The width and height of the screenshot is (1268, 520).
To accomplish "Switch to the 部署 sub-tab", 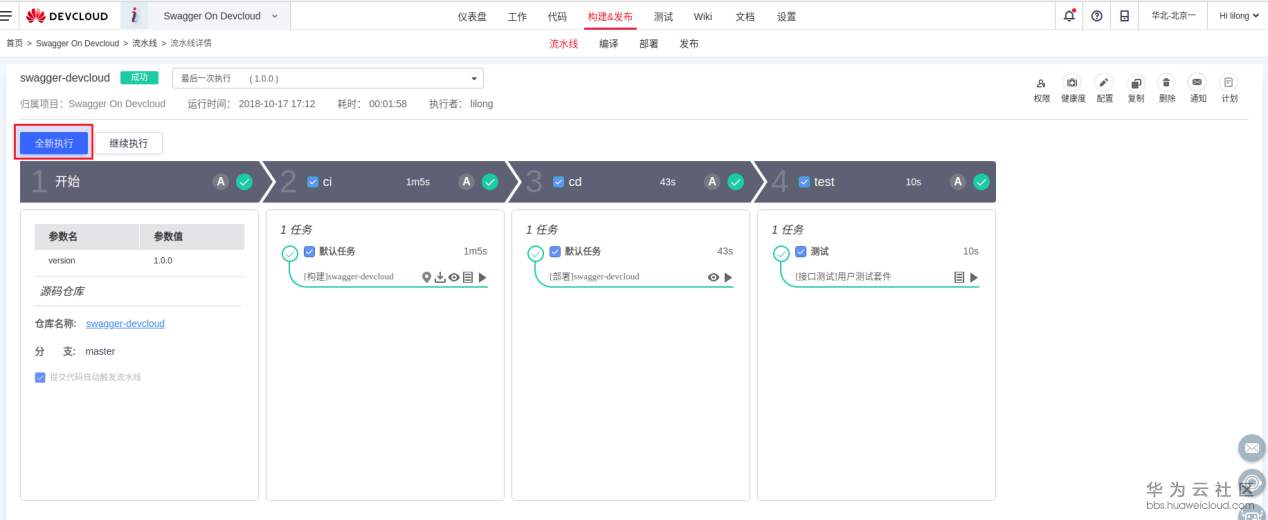I will click(x=649, y=44).
